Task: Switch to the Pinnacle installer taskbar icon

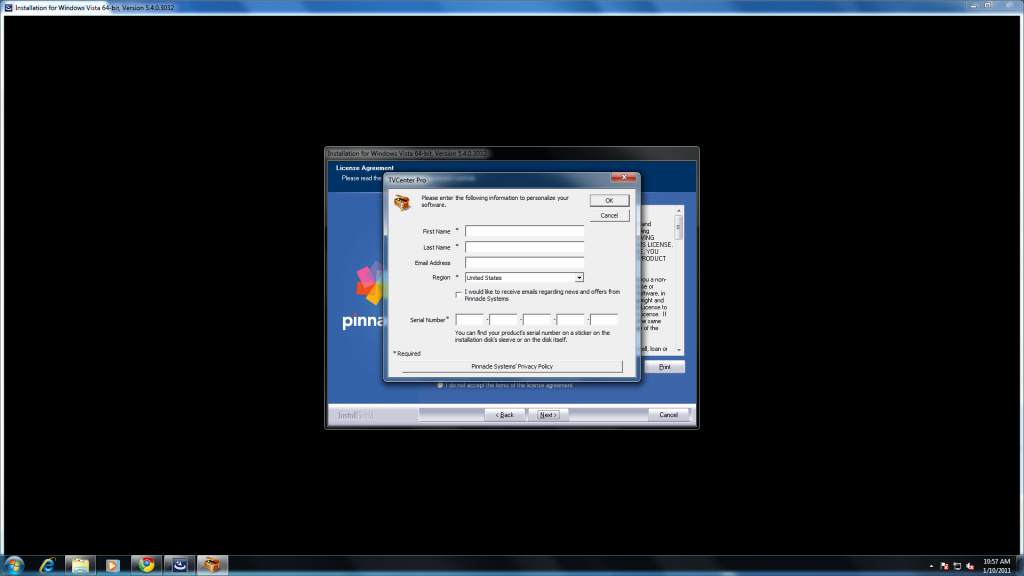Action: (x=212, y=565)
